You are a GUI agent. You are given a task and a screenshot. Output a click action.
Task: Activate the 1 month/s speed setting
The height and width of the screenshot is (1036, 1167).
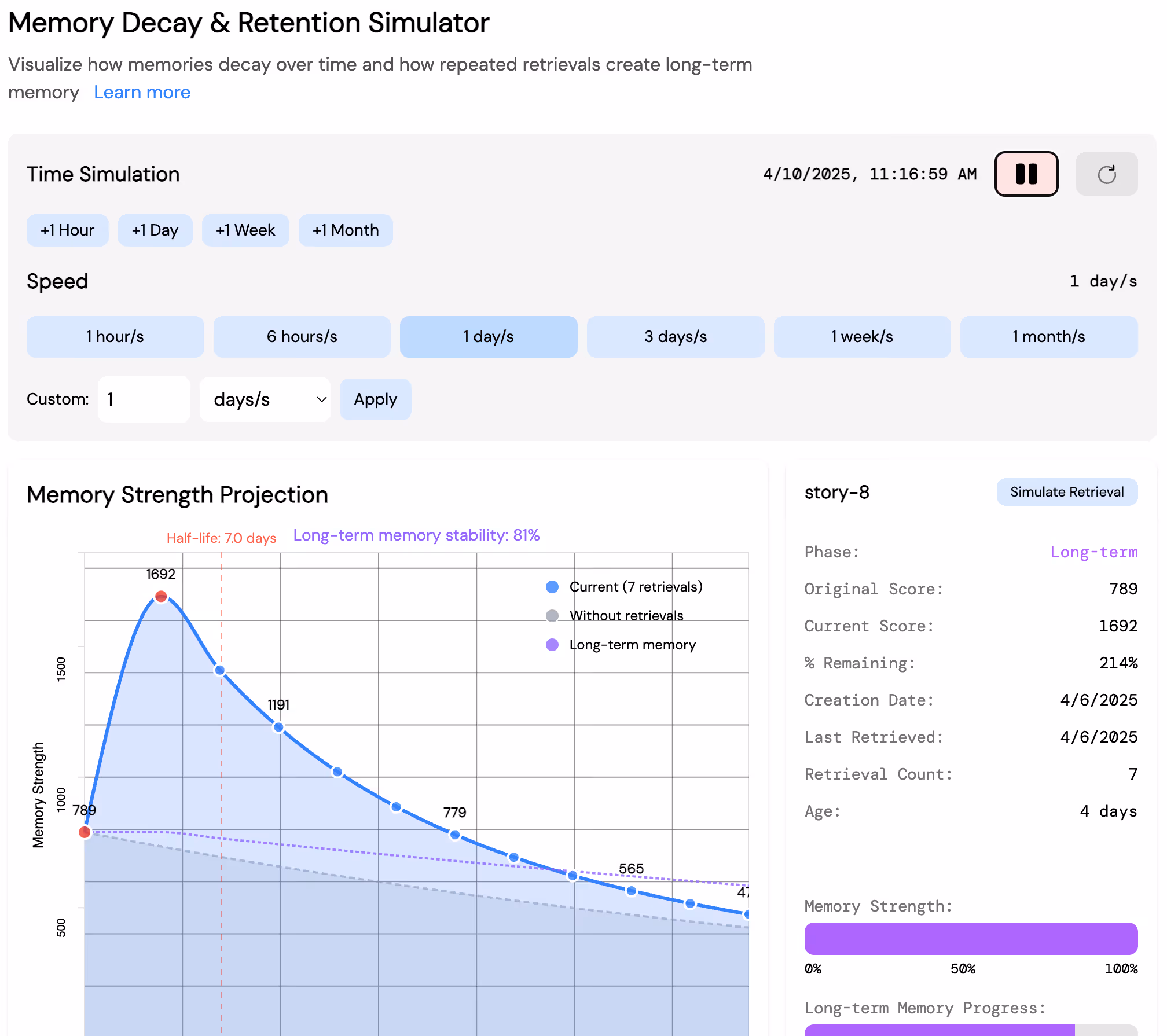point(1048,336)
